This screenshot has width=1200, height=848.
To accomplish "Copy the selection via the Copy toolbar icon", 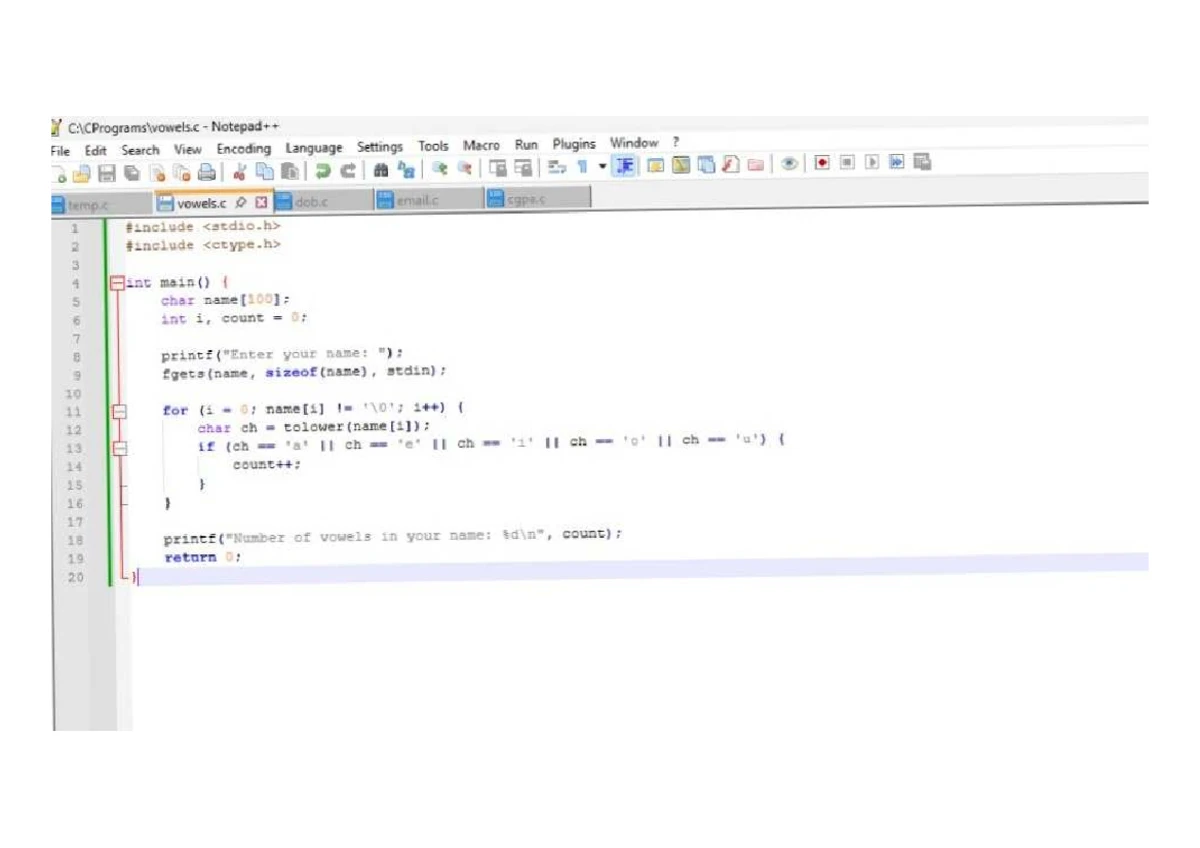I will pos(264,171).
